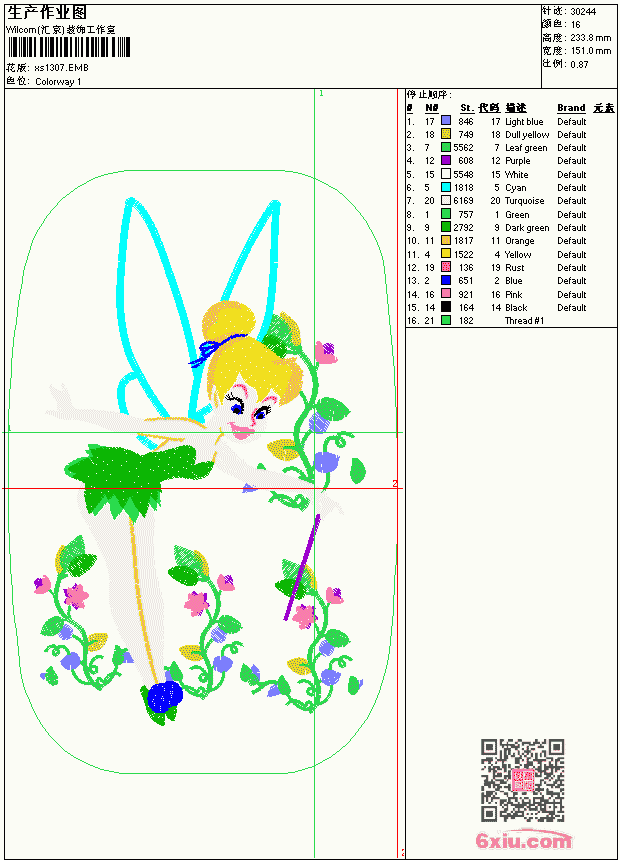Click the Thread #1 swatch in row 16

446,320
